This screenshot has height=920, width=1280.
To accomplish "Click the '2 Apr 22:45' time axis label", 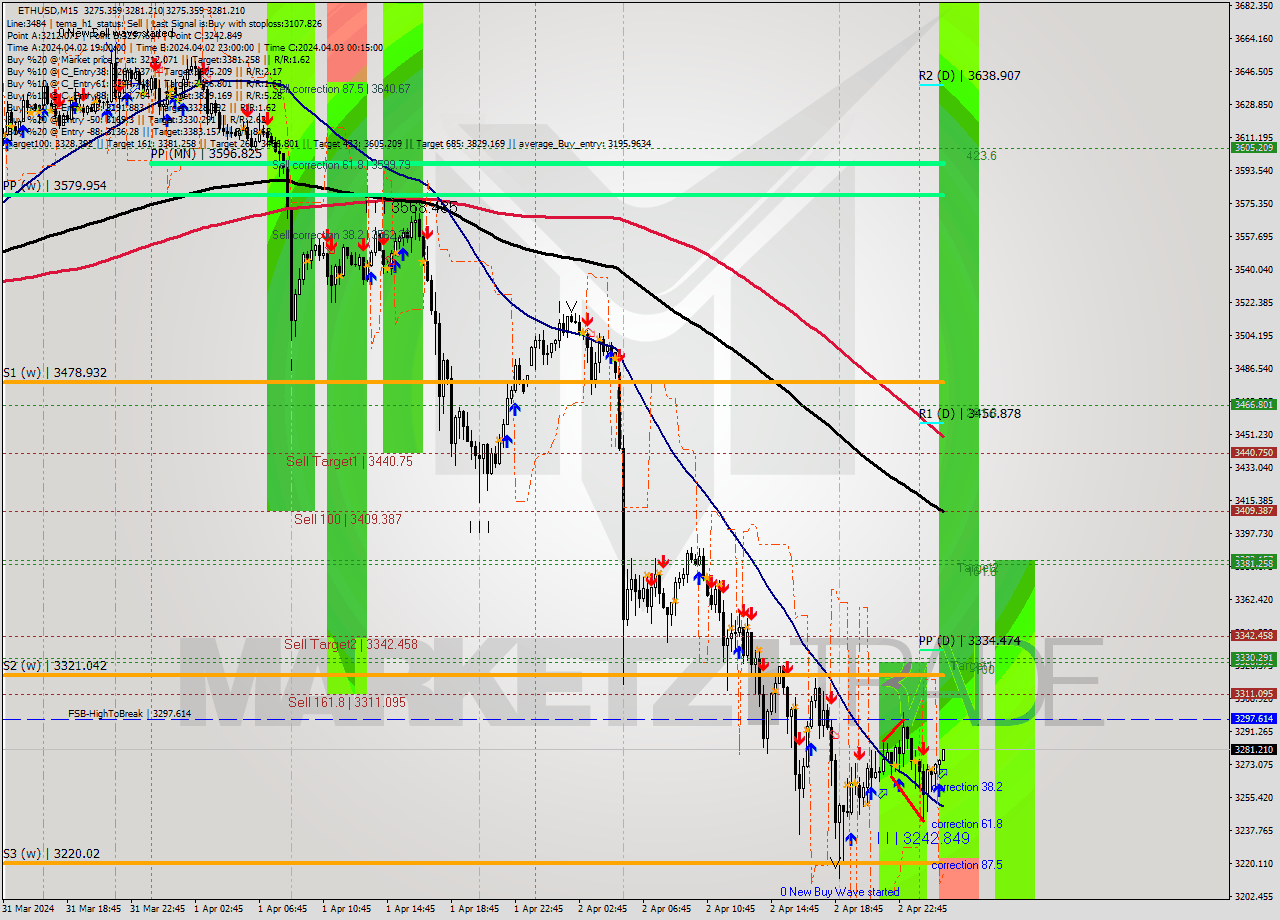I will pos(923,910).
